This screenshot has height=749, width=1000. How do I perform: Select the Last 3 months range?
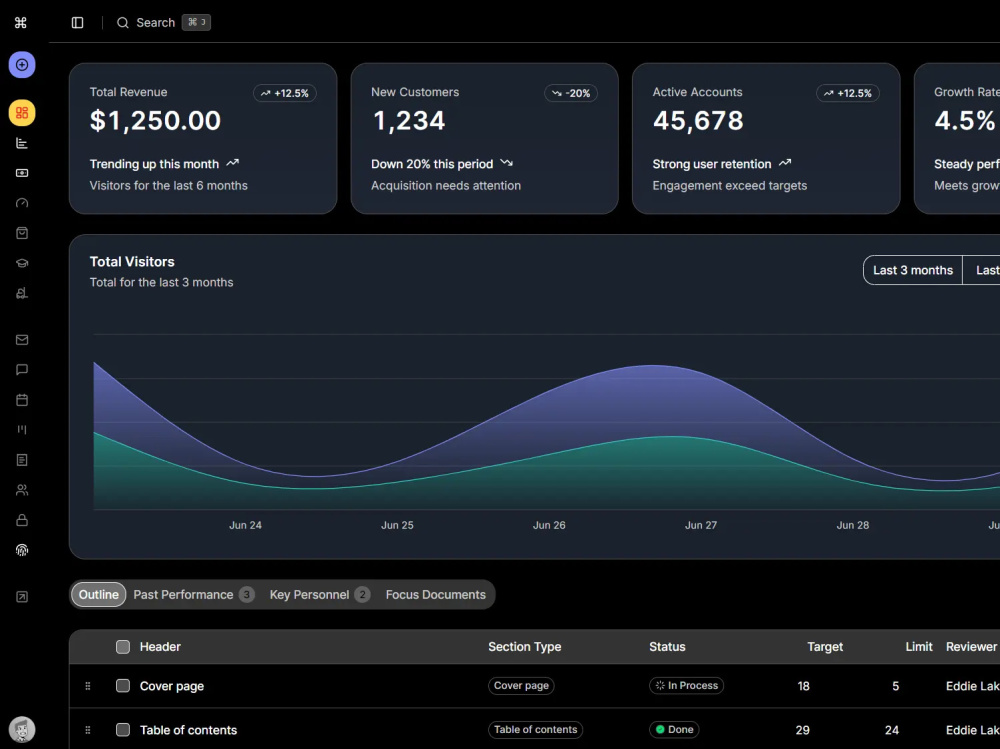(913, 271)
